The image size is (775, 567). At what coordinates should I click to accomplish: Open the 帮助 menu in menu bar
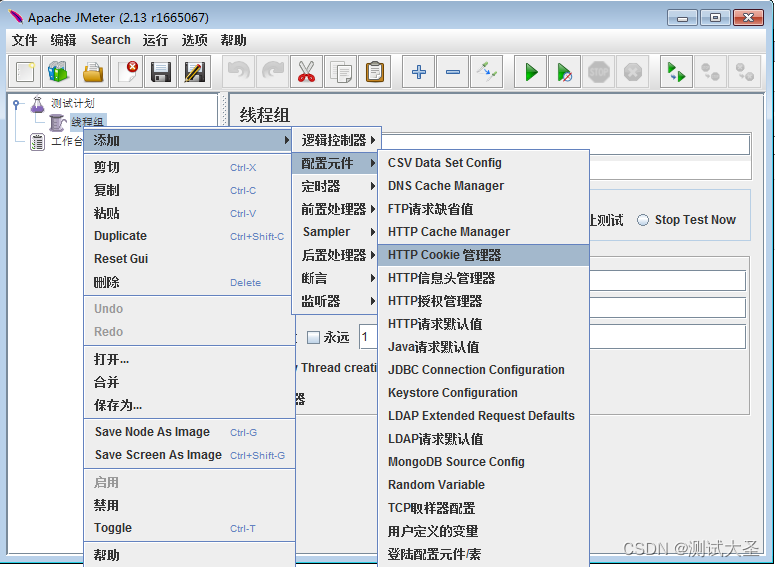tap(233, 40)
